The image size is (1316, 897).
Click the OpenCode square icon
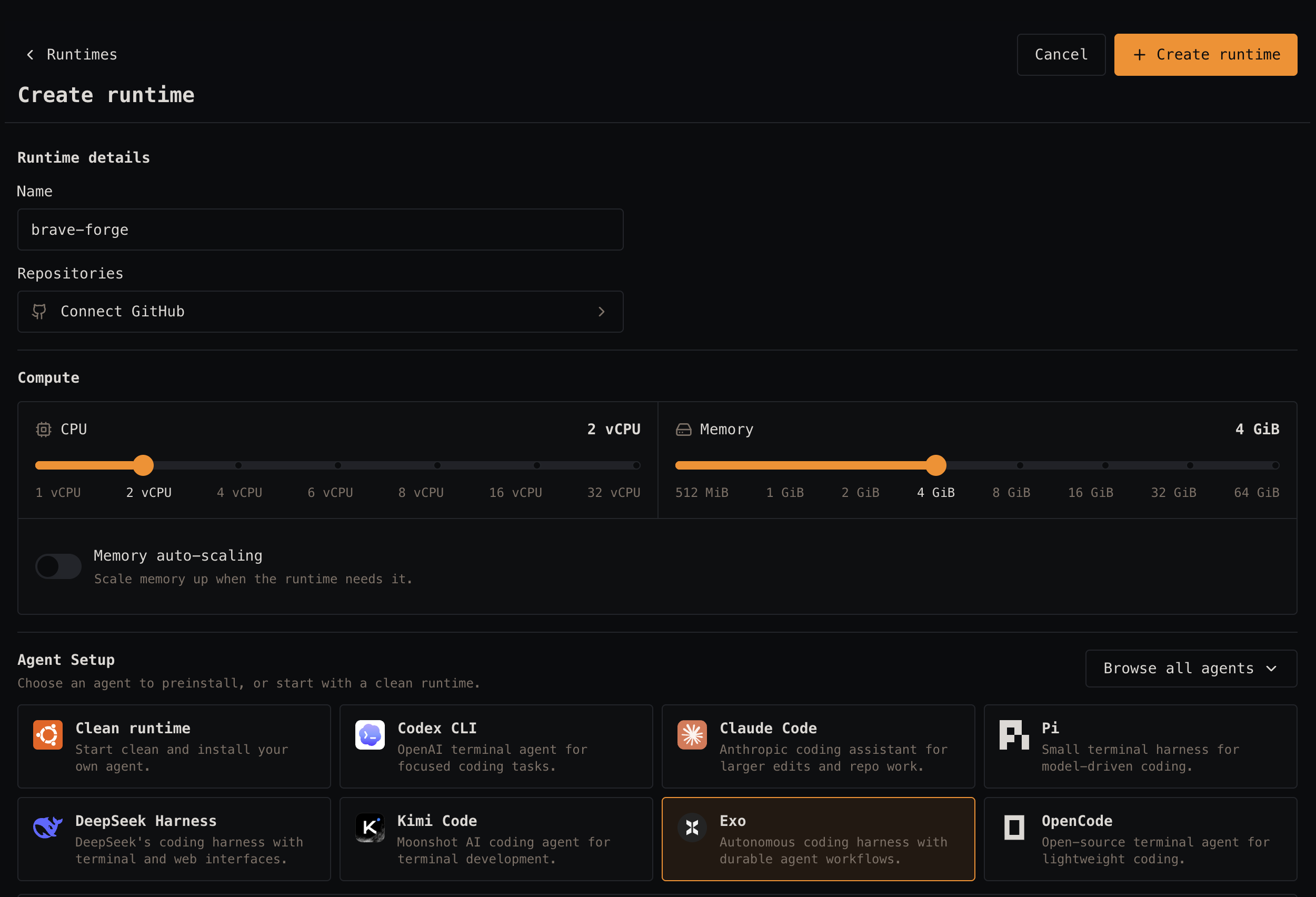[1014, 828]
